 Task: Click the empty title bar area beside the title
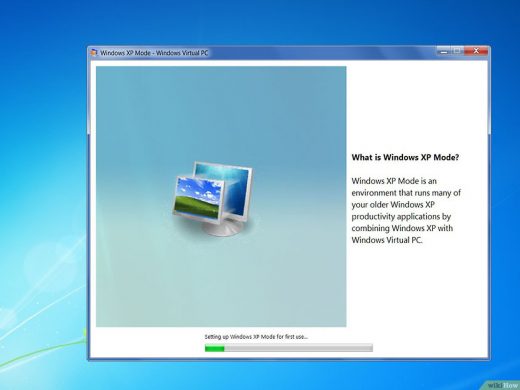[x=320, y=52]
